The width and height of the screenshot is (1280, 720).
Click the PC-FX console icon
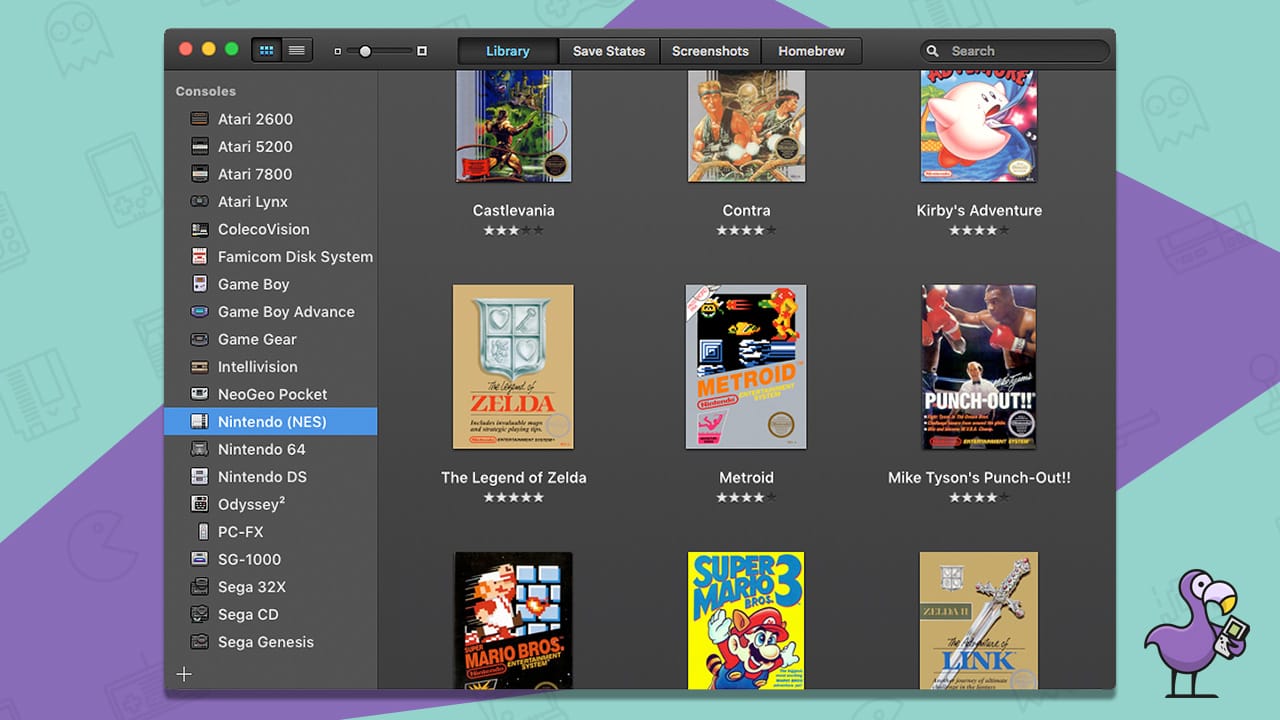198,532
